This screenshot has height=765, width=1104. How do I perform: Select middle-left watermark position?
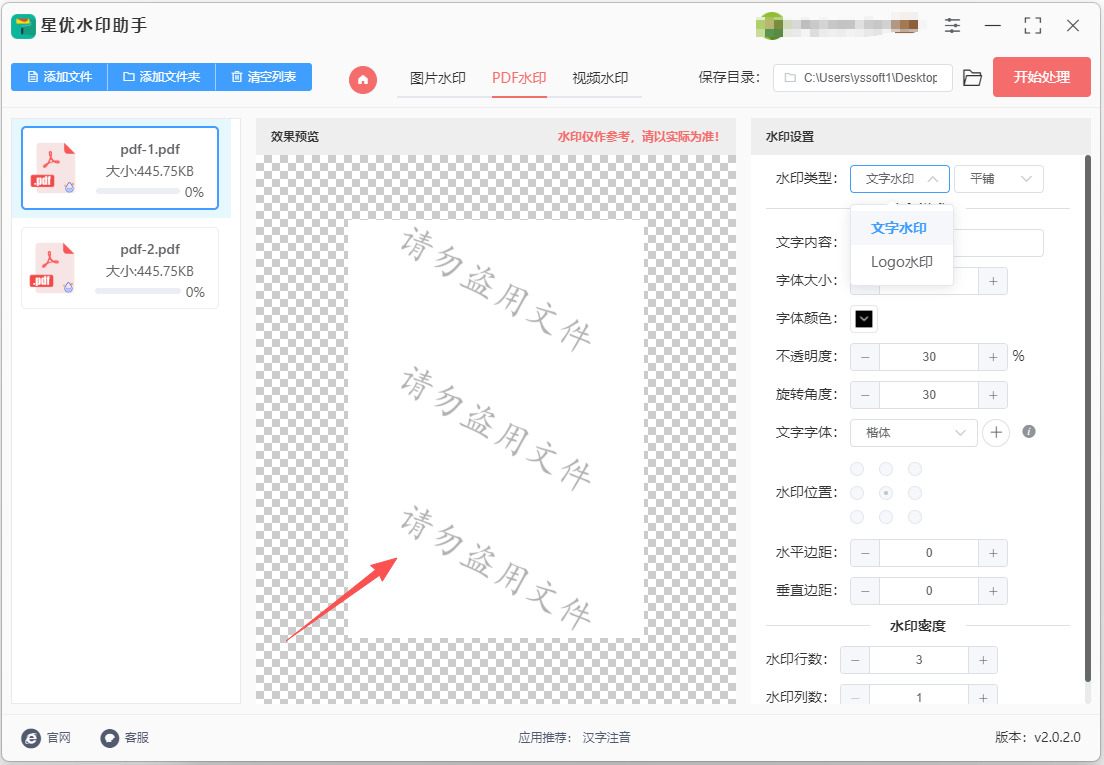pyautogui.click(x=857, y=493)
